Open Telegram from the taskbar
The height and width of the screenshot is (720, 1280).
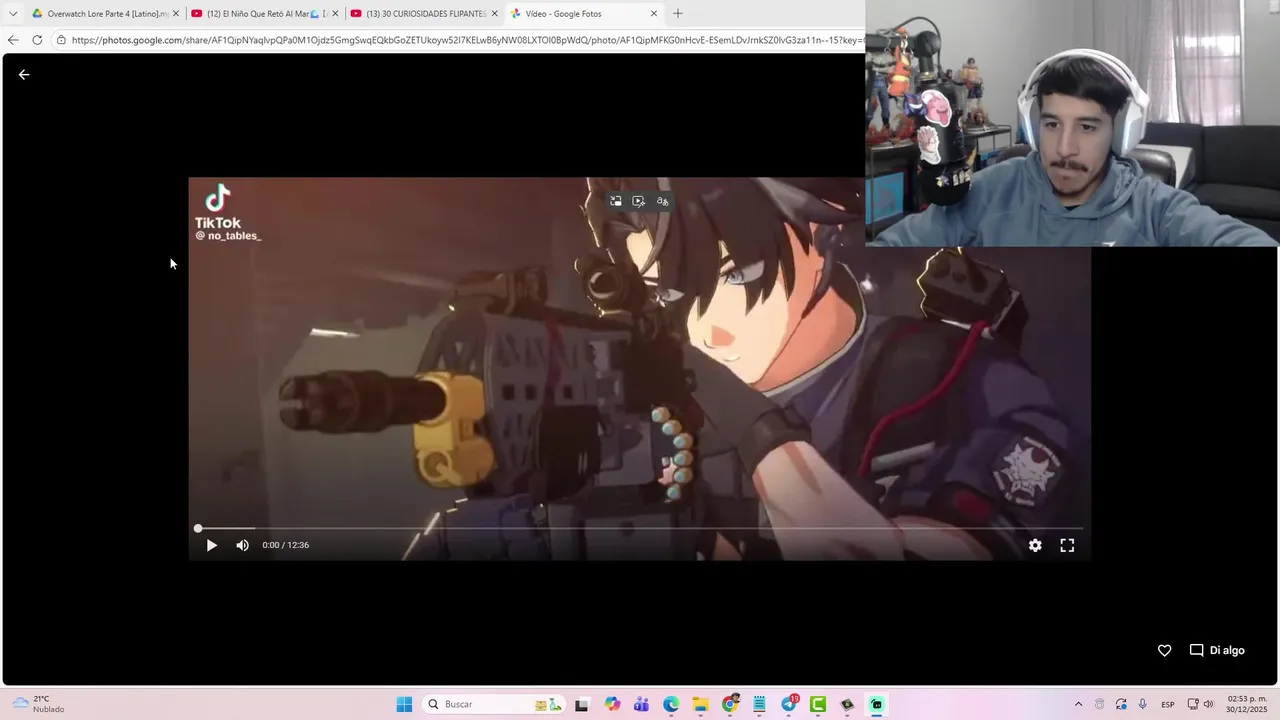pos(789,704)
